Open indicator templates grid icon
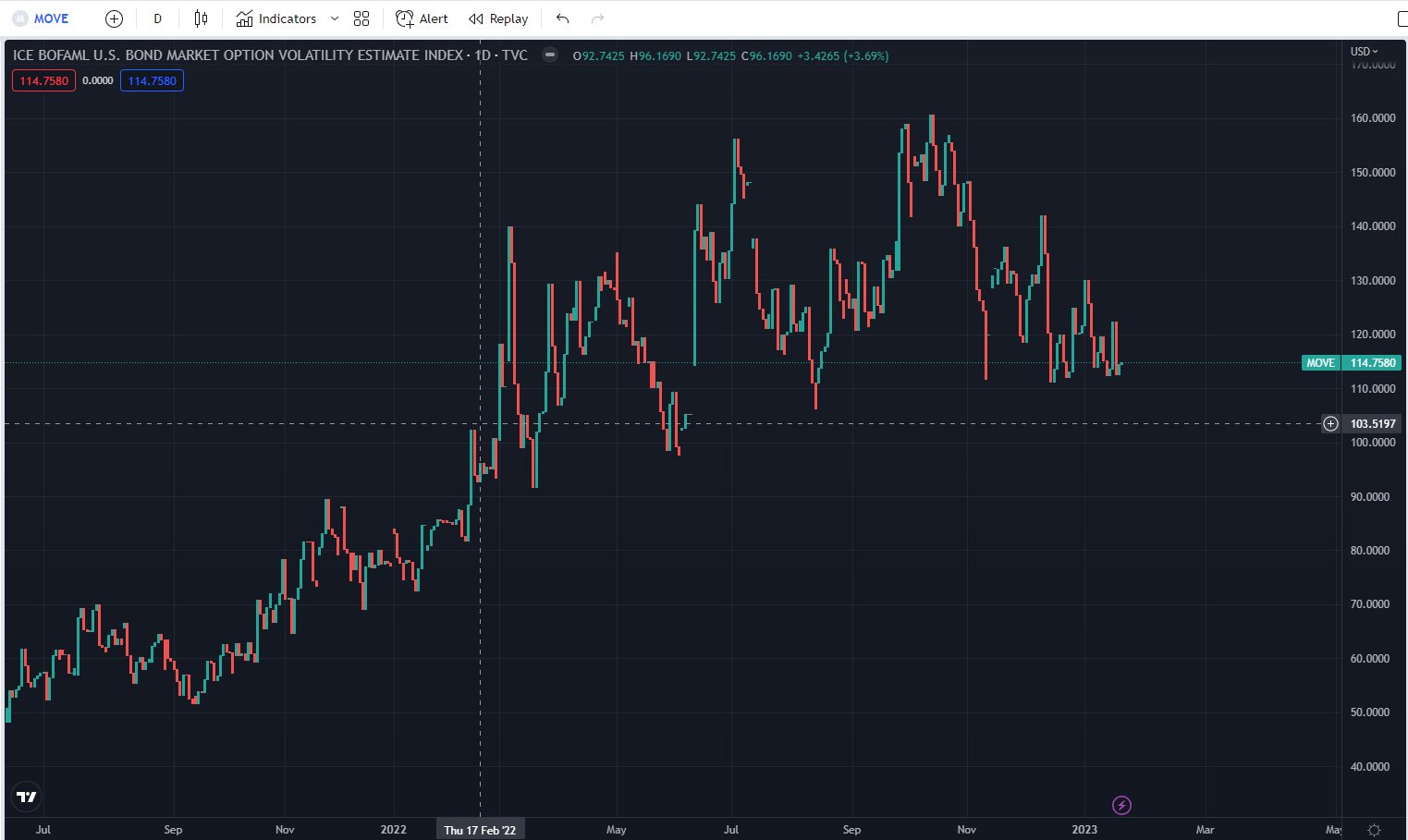The width and height of the screenshot is (1408, 840). pyautogui.click(x=361, y=18)
